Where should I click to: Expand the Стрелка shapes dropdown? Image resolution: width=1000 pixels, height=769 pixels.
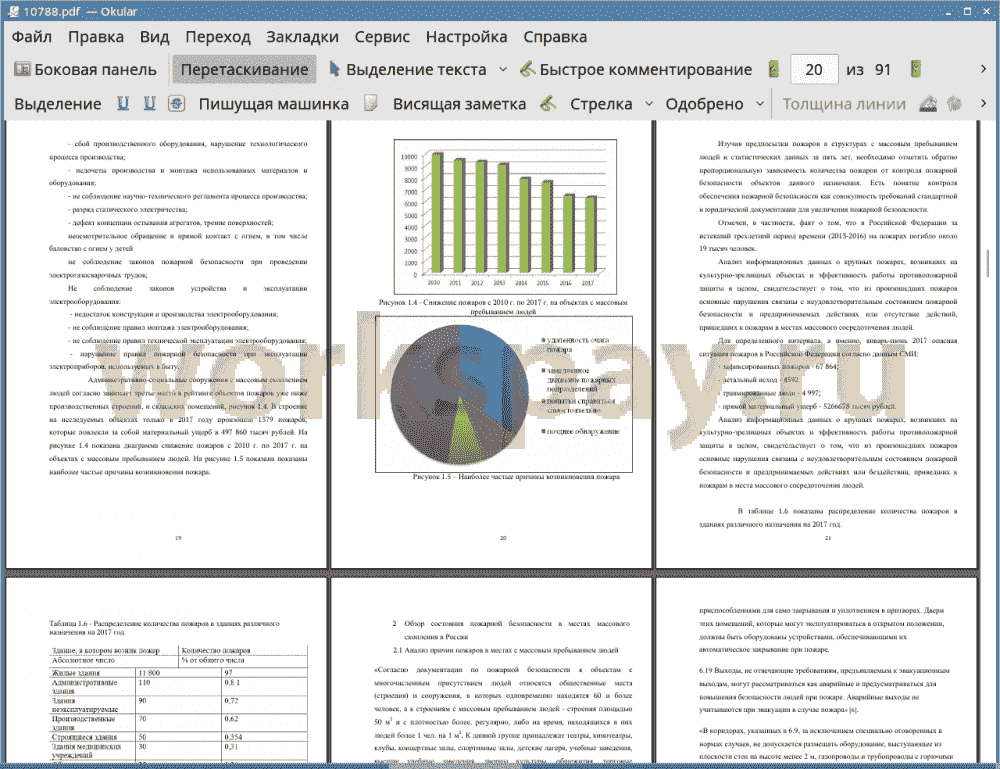(x=649, y=103)
